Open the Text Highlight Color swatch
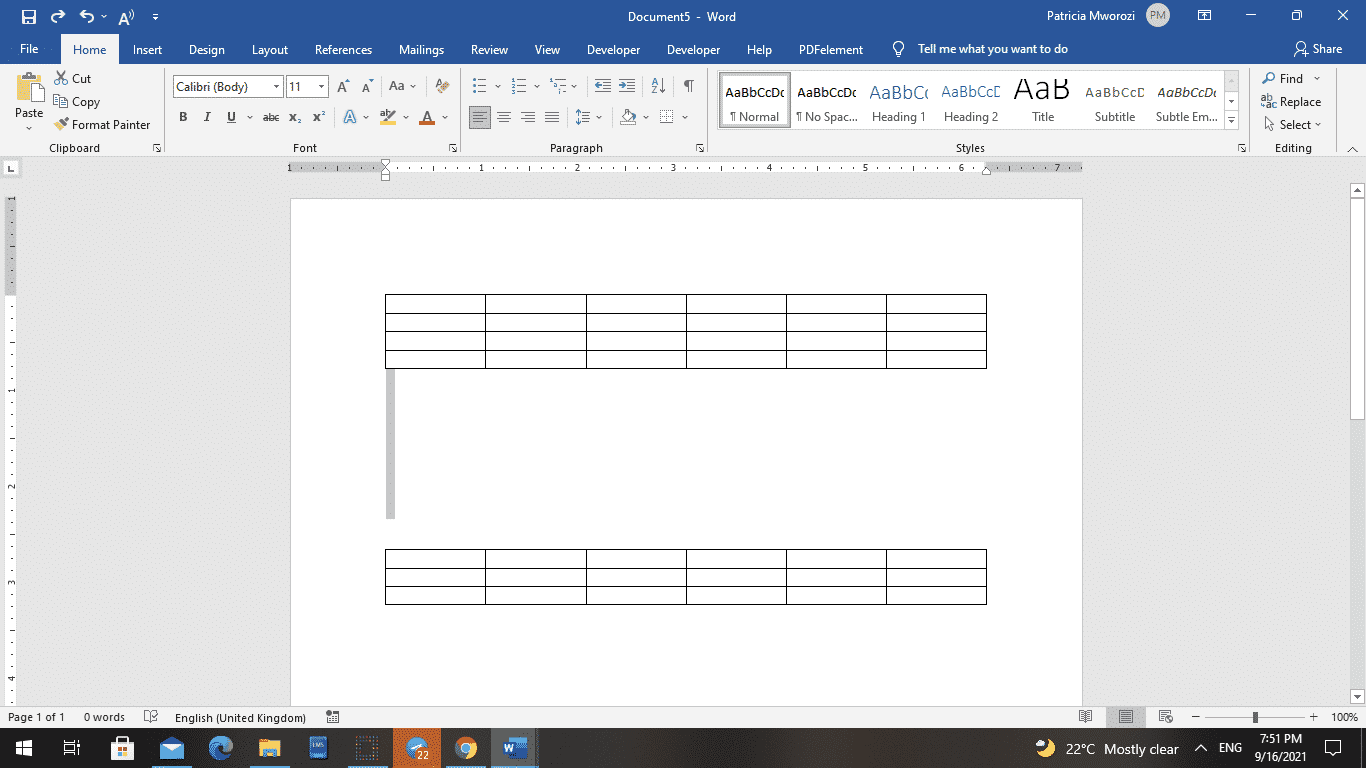 (388, 117)
